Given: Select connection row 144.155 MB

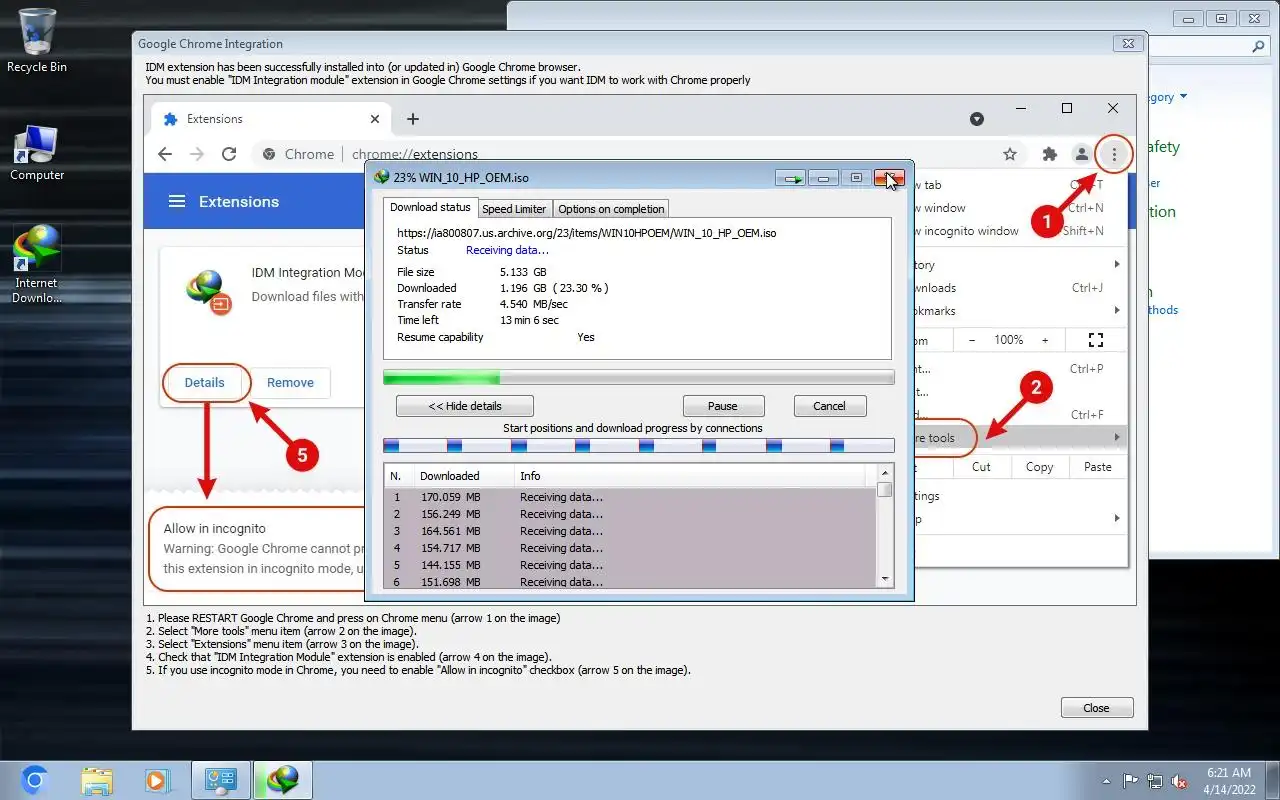Looking at the screenshot, I should (630, 565).
